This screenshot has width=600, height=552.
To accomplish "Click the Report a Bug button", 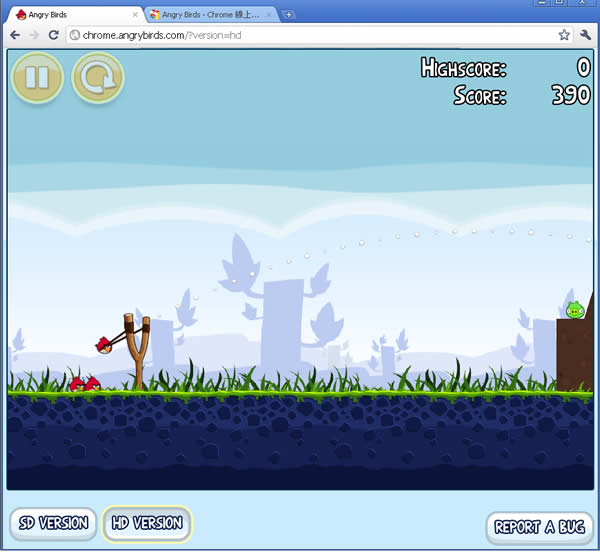I will pyautogui.click(x=540, y=527).
